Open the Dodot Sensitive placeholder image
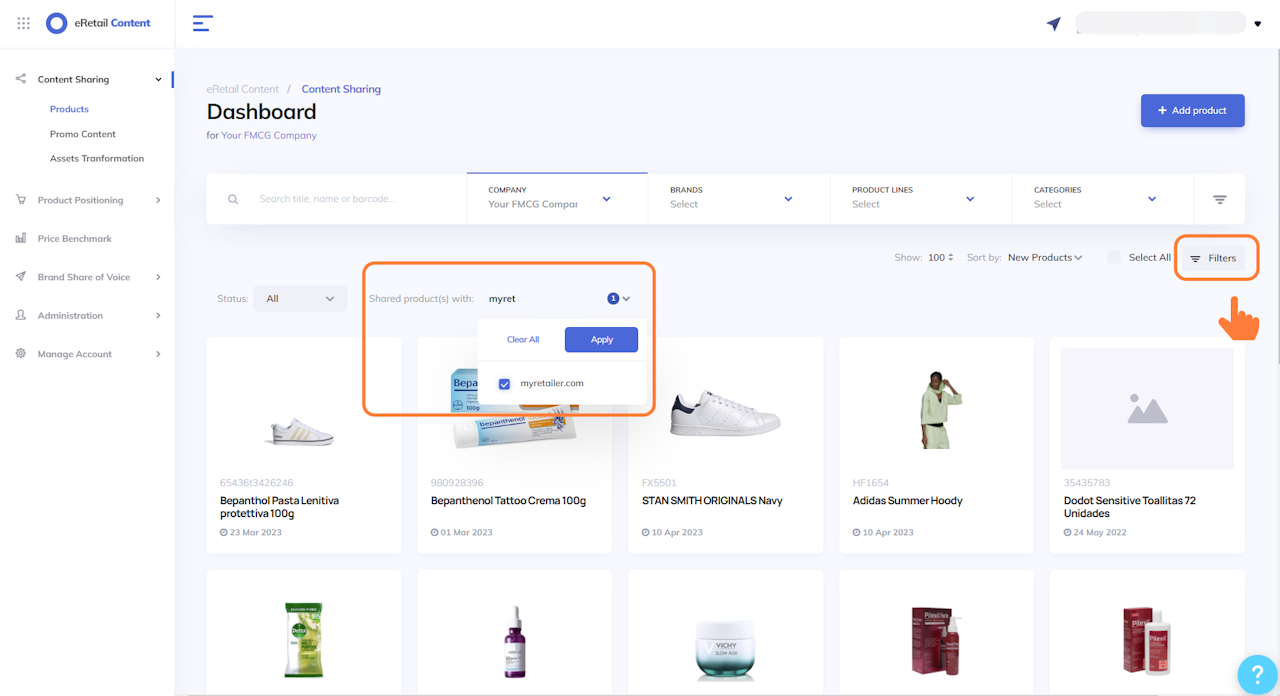This screenshot has width=1280, height=696. click(x=1147, y=408)
